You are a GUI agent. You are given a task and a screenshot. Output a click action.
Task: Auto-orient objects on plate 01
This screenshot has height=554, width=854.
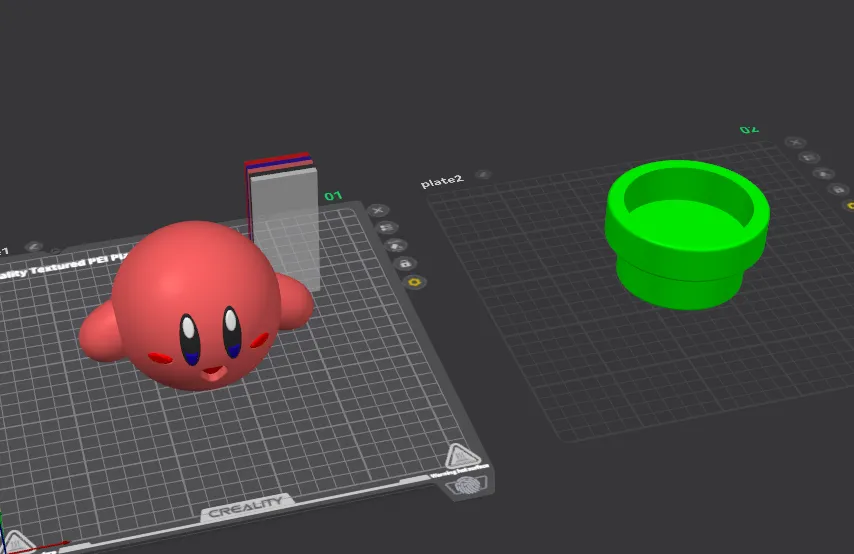(387, 228)
